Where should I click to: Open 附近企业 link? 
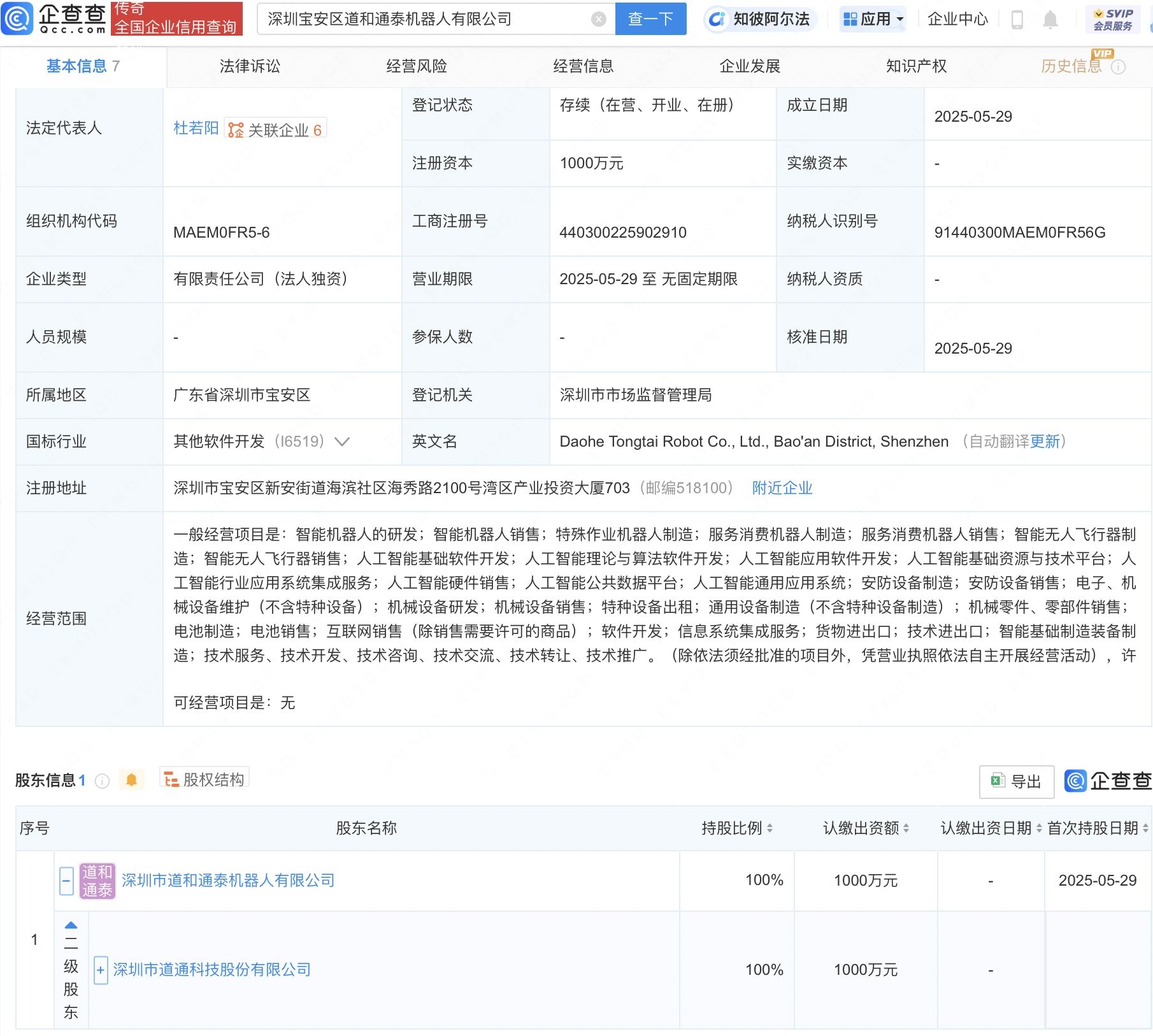point(782,488)
